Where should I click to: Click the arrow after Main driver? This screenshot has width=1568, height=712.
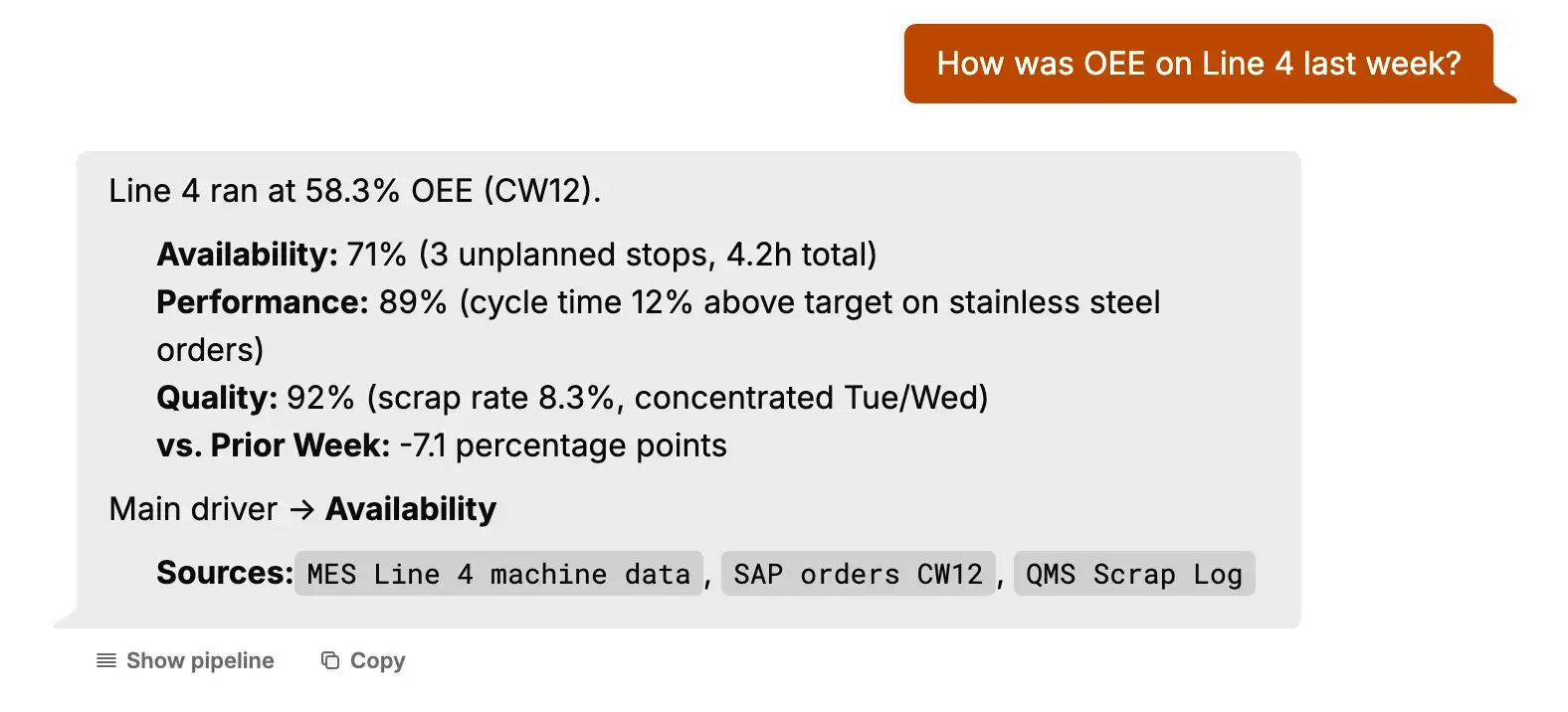[x=301, y=510]
